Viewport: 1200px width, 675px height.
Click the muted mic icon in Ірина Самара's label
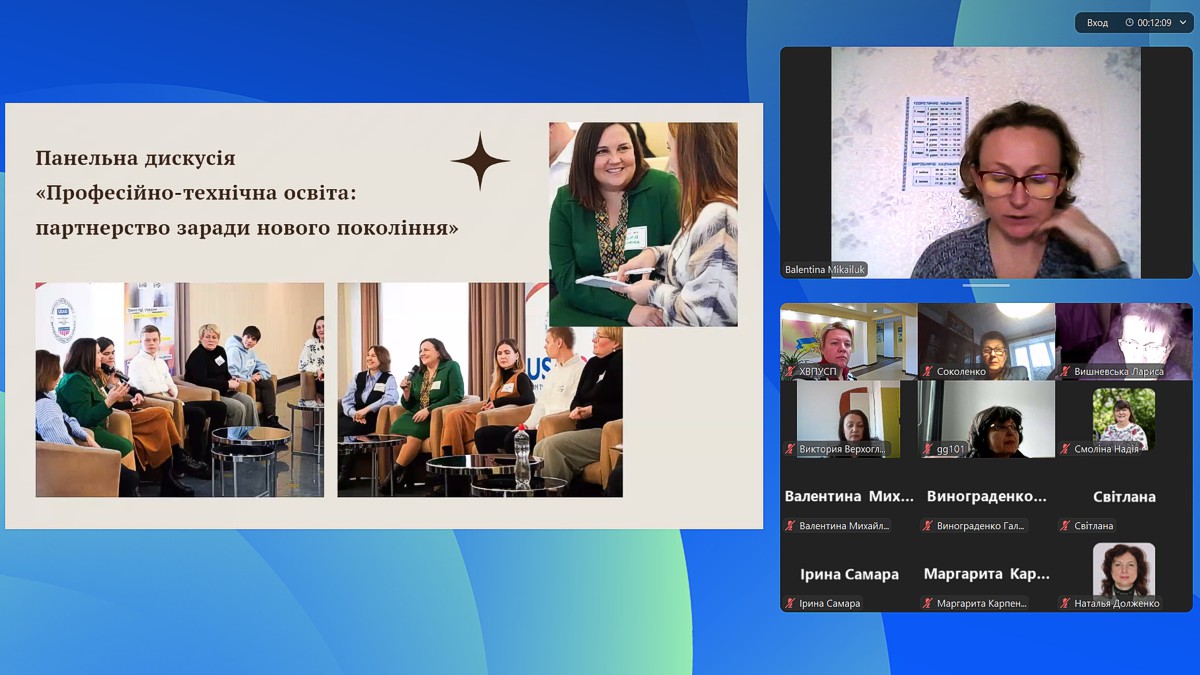click(790, 603)
